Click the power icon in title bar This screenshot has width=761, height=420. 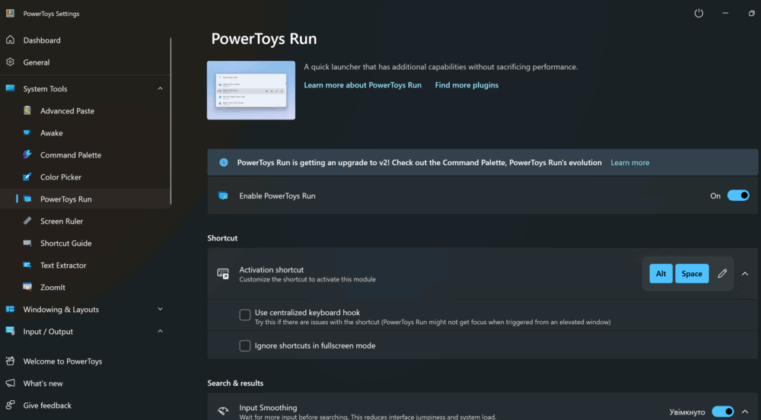(699, 14)
